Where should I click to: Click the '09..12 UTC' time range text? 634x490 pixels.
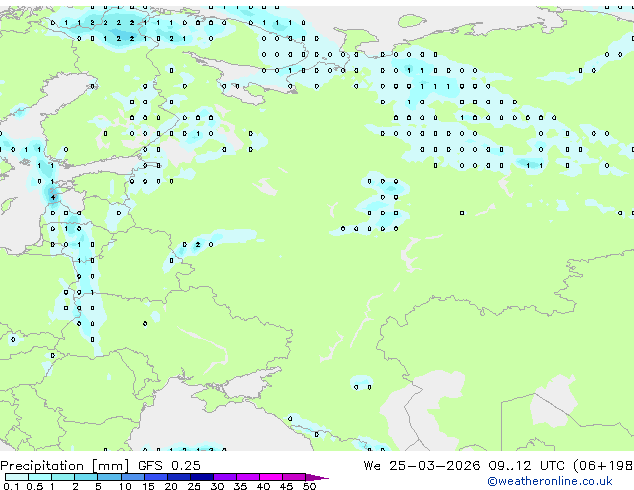coord(526,466)
